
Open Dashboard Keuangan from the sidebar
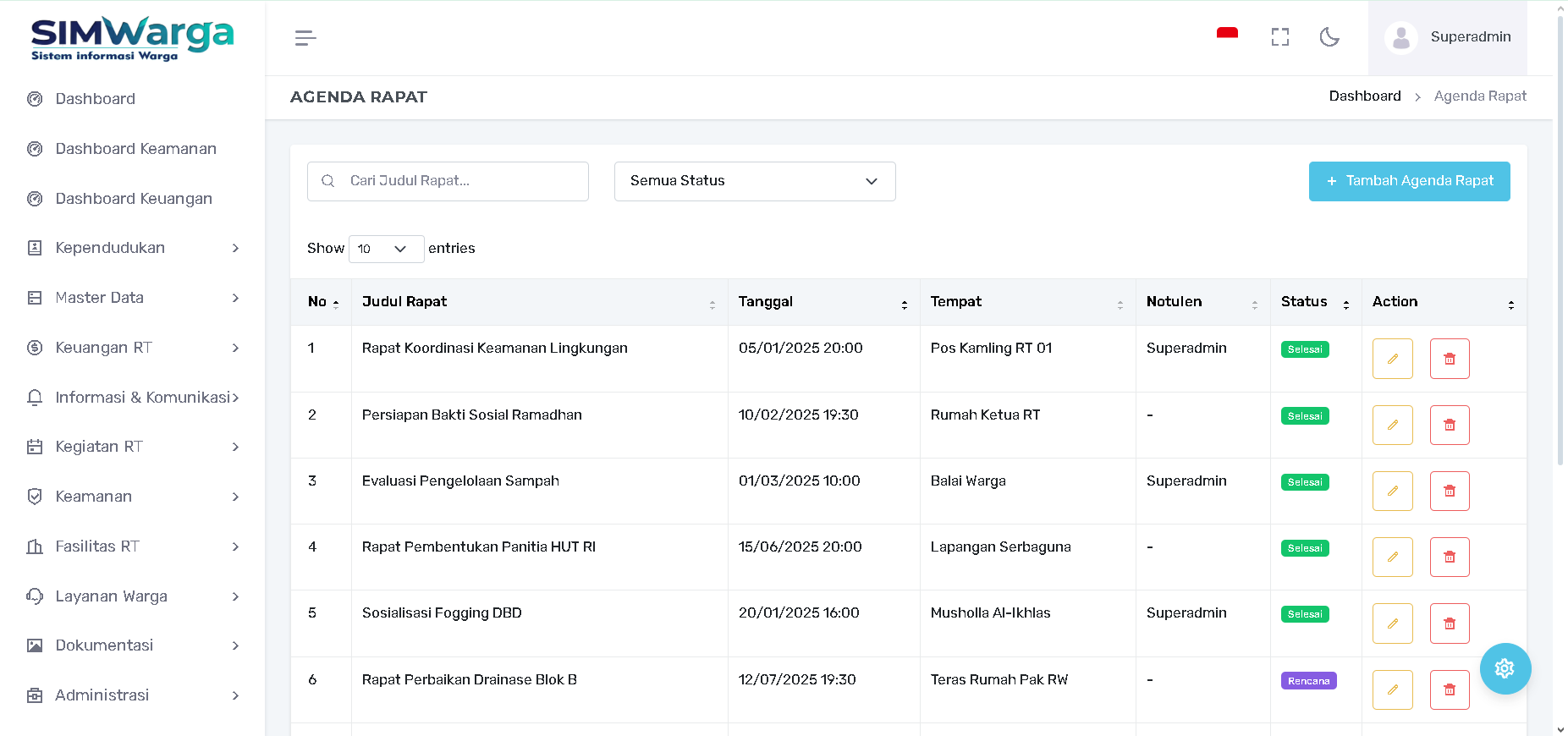[134, 199]
